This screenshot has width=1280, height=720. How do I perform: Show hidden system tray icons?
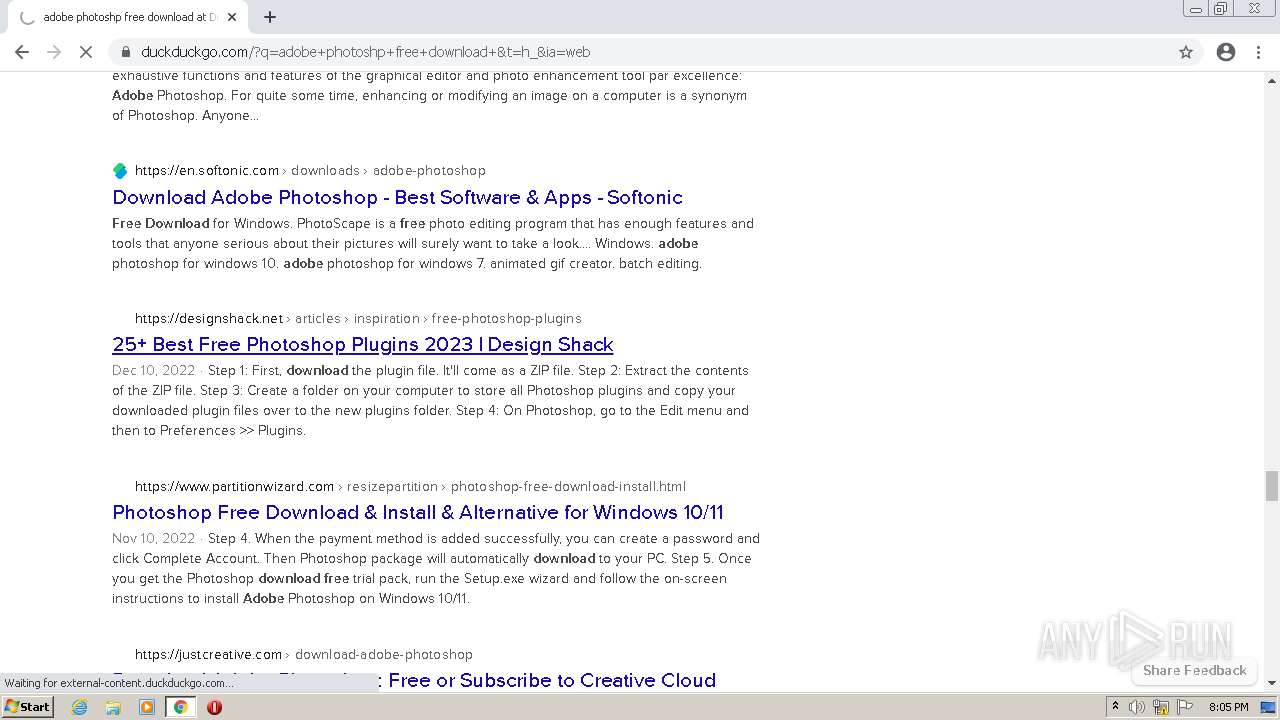pos(1116,707)
